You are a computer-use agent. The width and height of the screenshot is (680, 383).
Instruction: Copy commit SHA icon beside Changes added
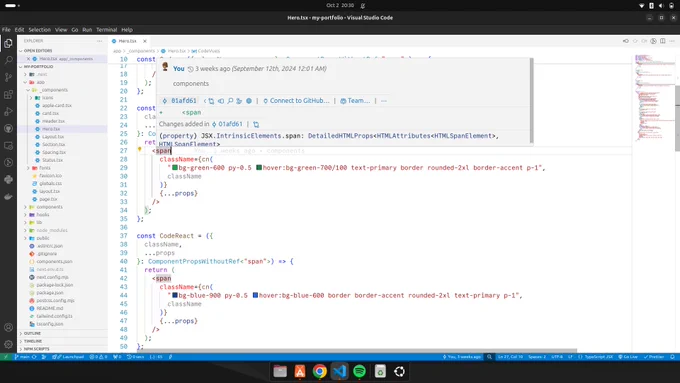coord(256,124)
